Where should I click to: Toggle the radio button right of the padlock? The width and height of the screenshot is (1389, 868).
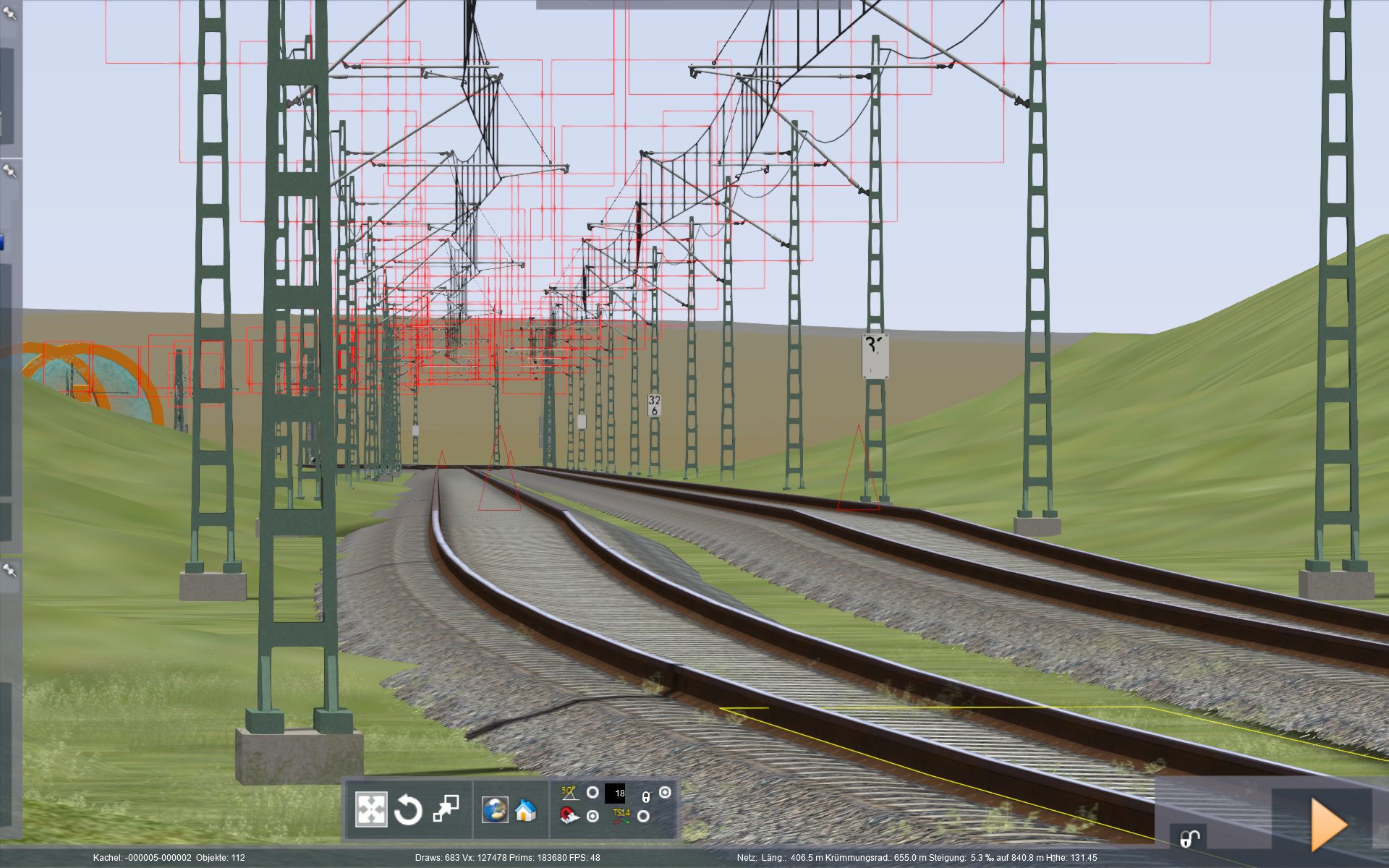pos(665,792)
